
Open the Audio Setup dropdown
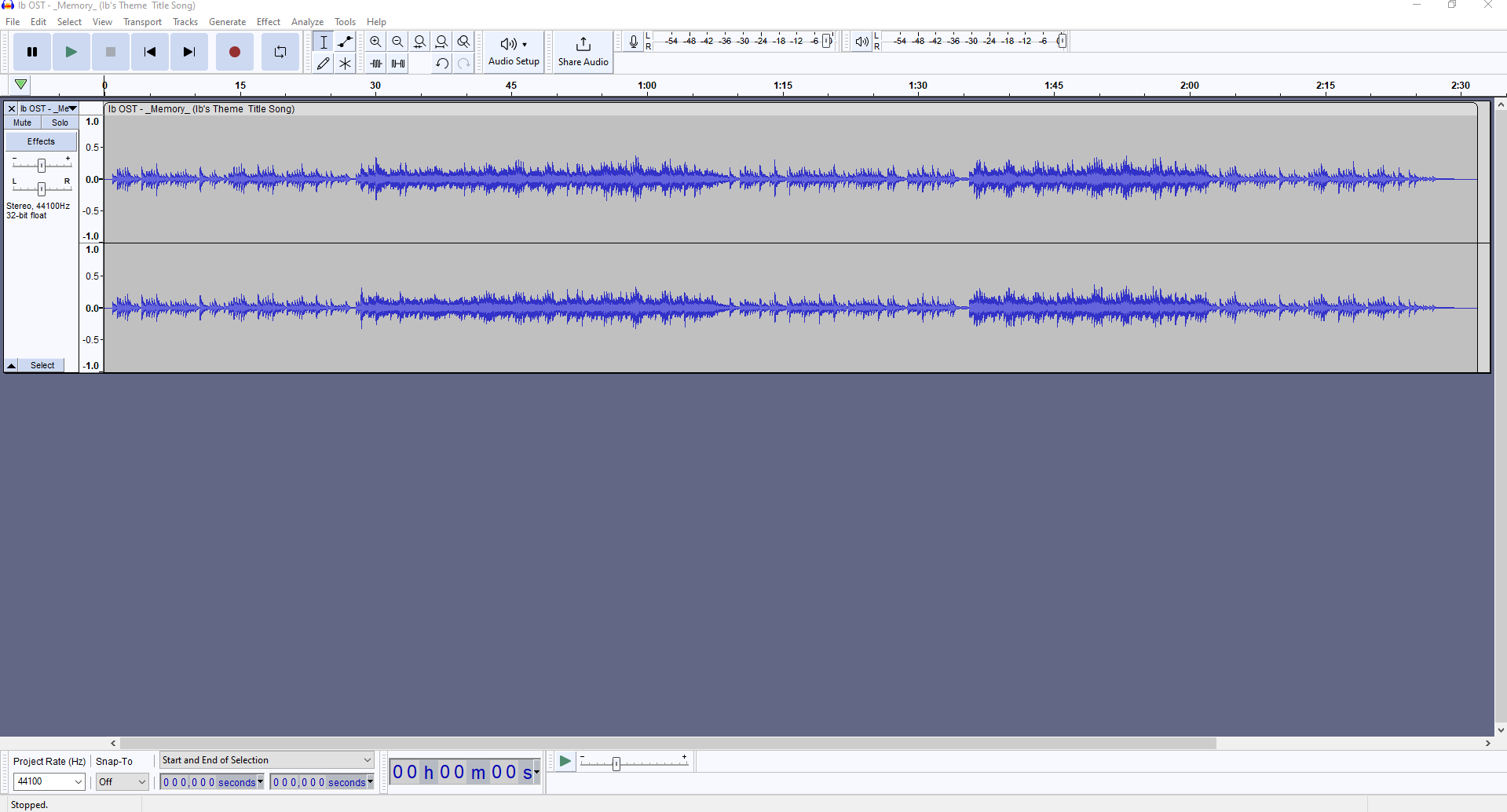(x=514, y=52)
